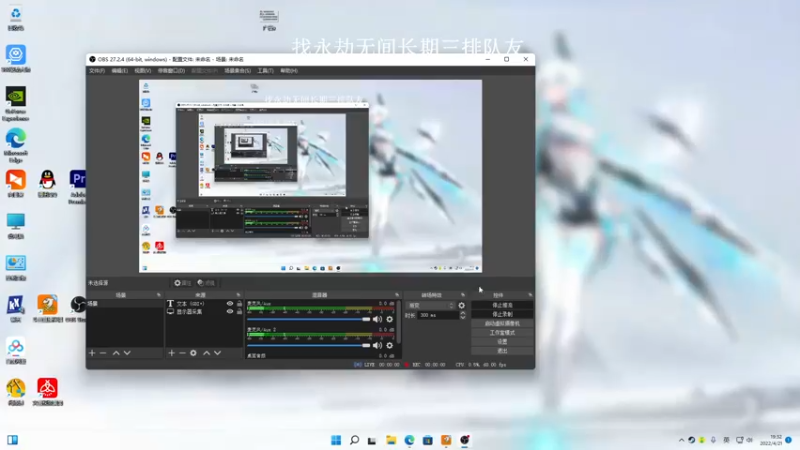Start the virtual camera
Image resolution: width=800 pixels, height=450 pixels.
pyautogui.click(x=503, y=323)
